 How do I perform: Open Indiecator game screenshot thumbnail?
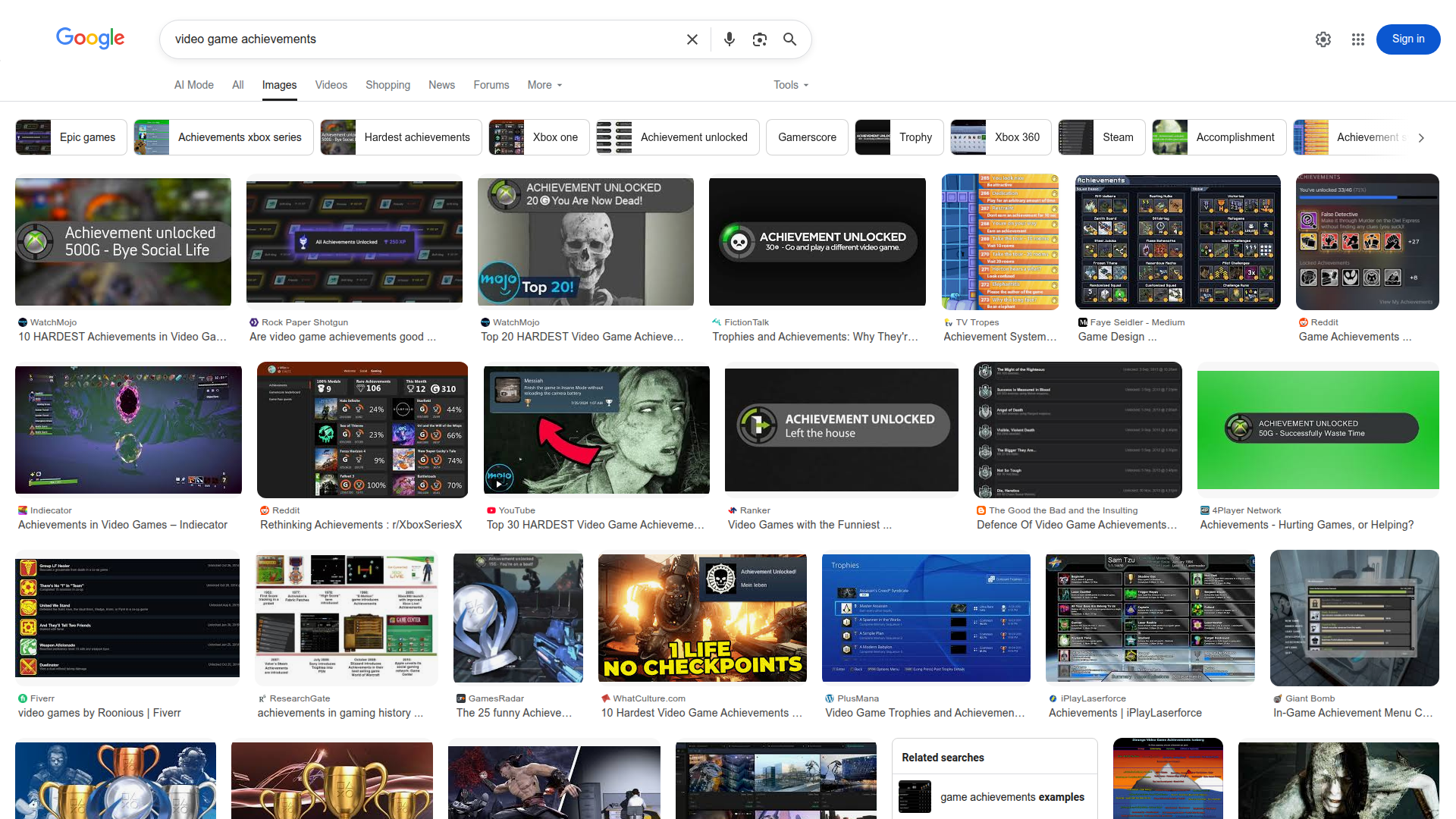[128, 430]
